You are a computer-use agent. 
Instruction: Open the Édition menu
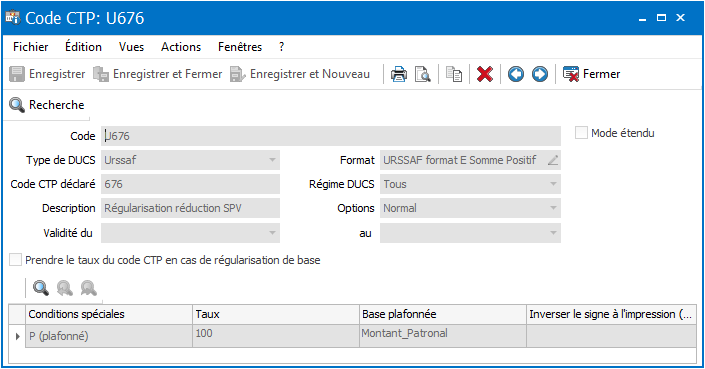[x=83, y=47]
